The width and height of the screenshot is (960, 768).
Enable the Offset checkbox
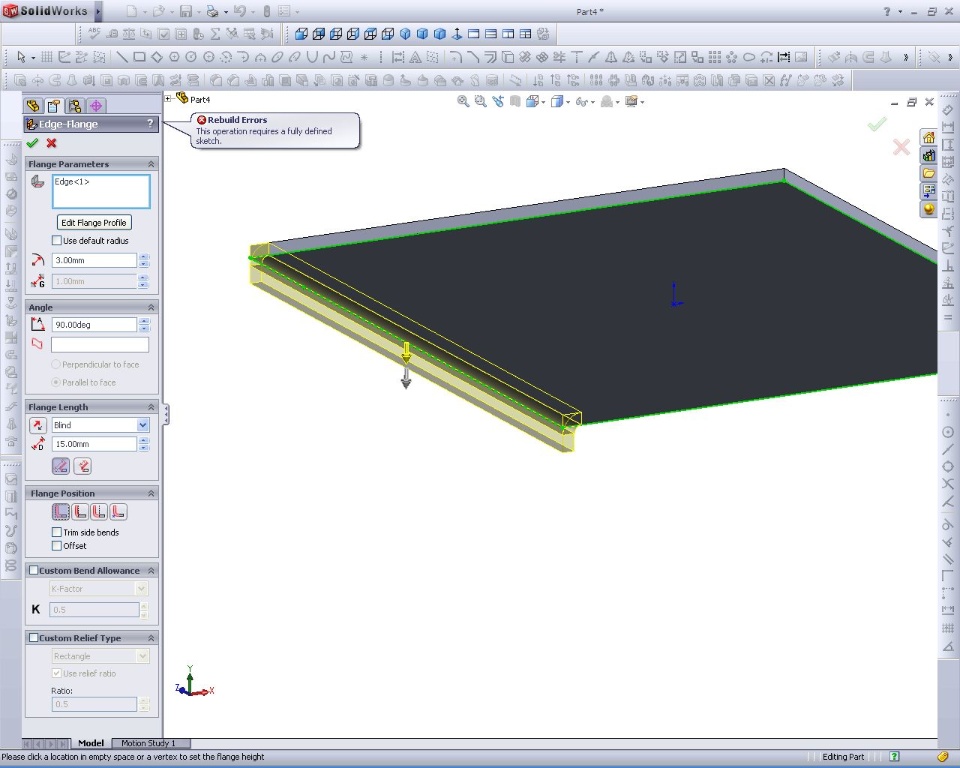click(x=57, y=546)
